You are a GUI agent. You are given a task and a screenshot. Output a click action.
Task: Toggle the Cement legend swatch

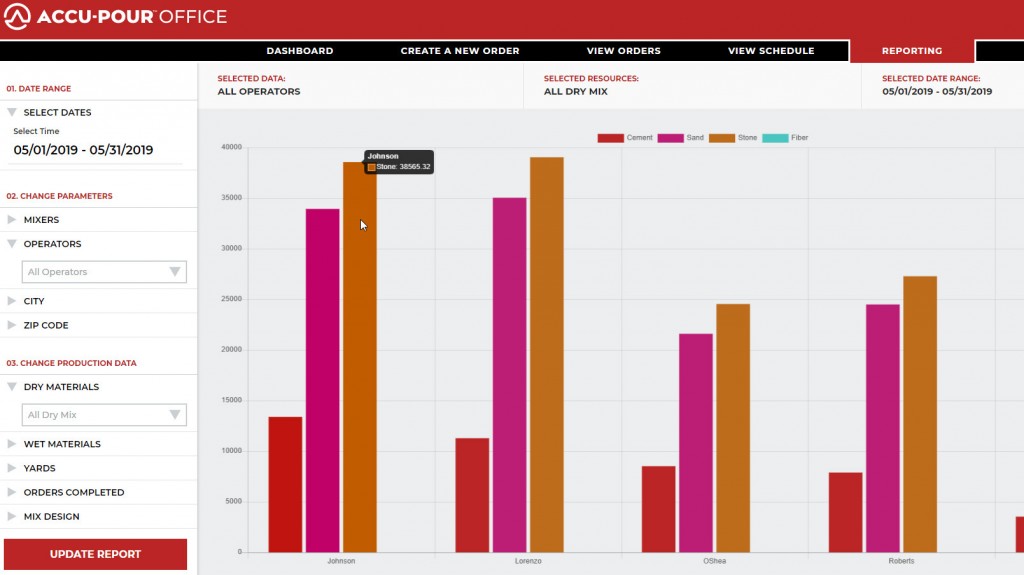[611, 138]
